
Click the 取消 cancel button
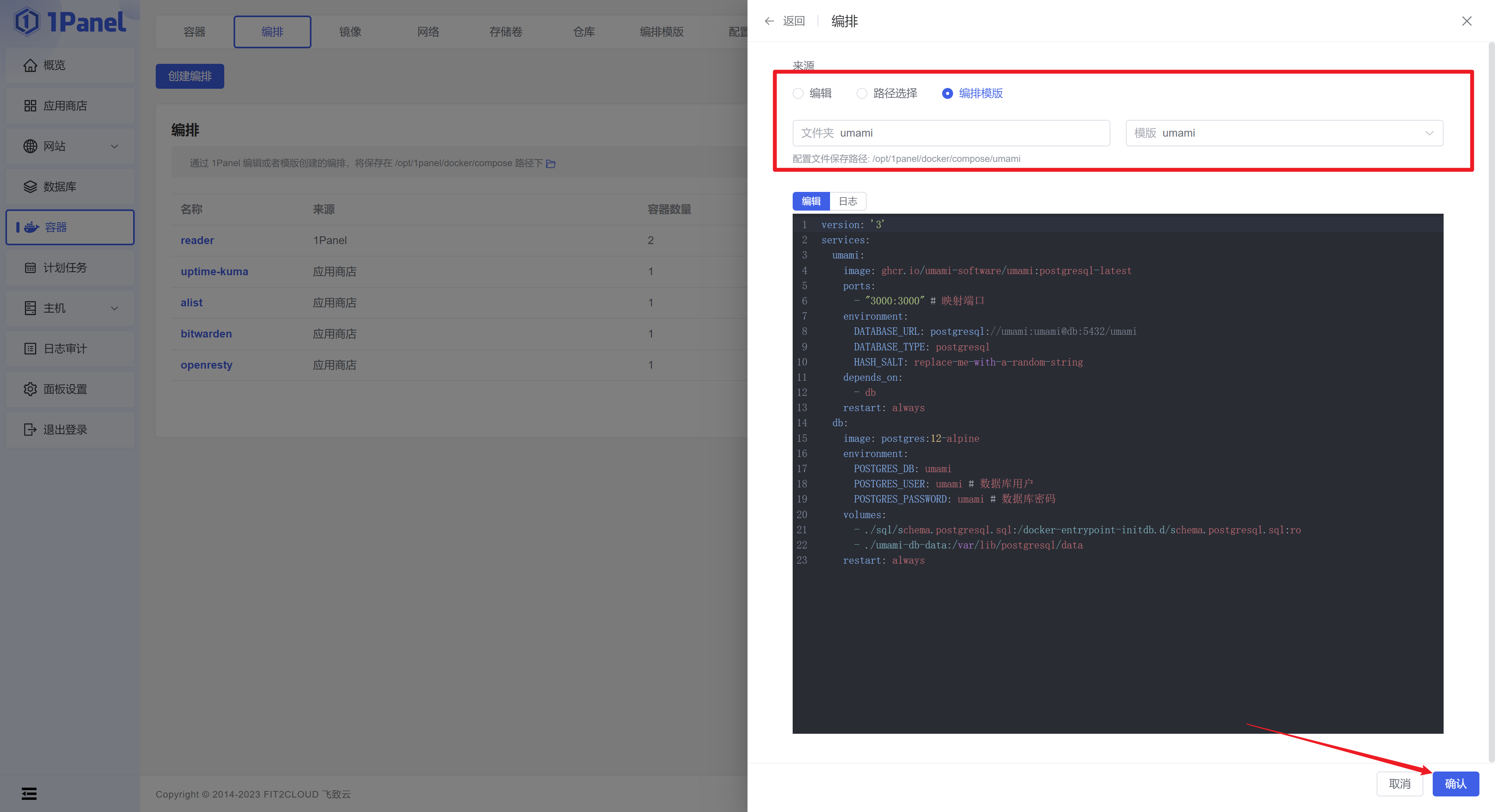click(1399, 784)
